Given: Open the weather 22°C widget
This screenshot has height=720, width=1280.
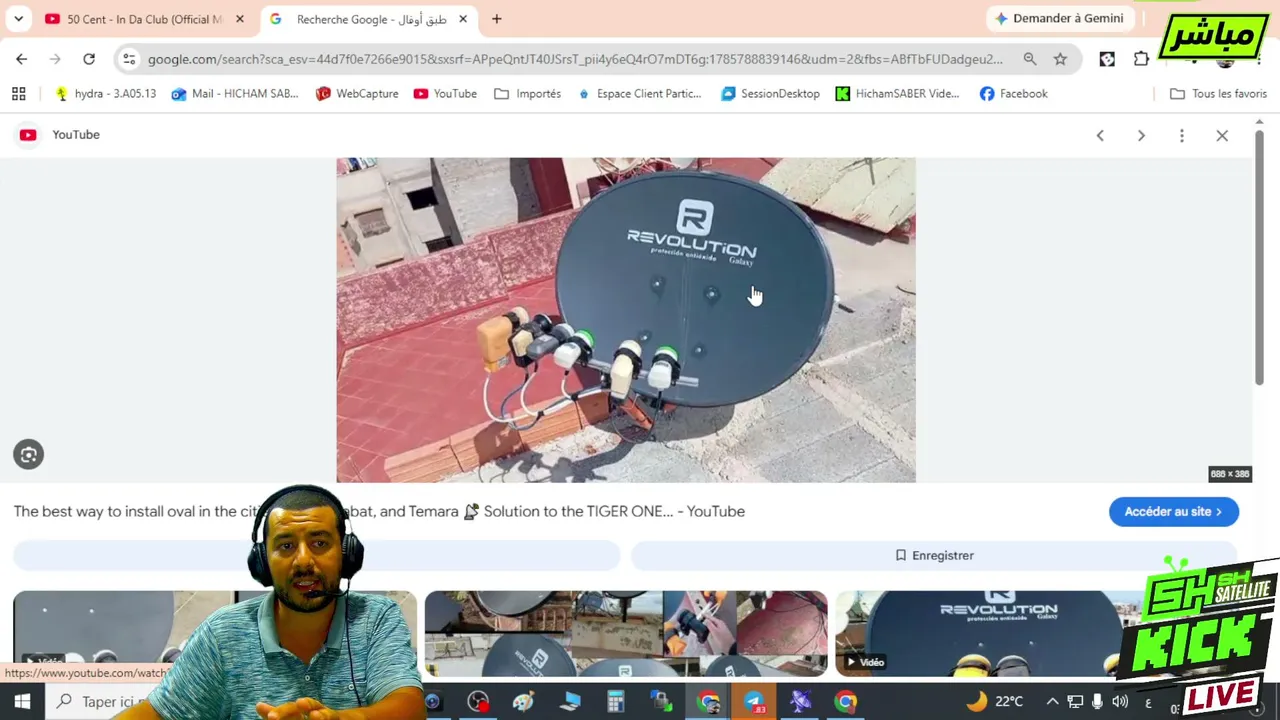Looking at the screenshot, I should [x=995, y=701].
